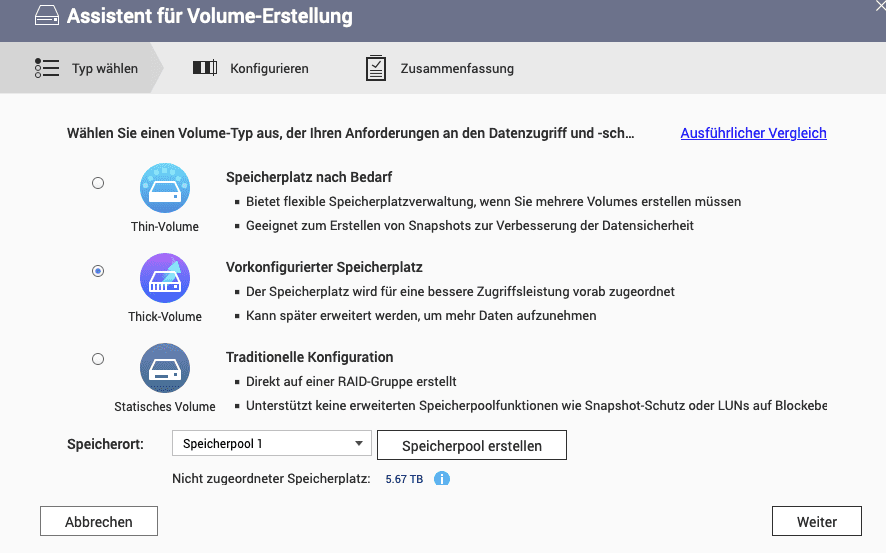Click the Zusammenfassung clipboard icon
The image size is (886, 553).
point(376,68)
